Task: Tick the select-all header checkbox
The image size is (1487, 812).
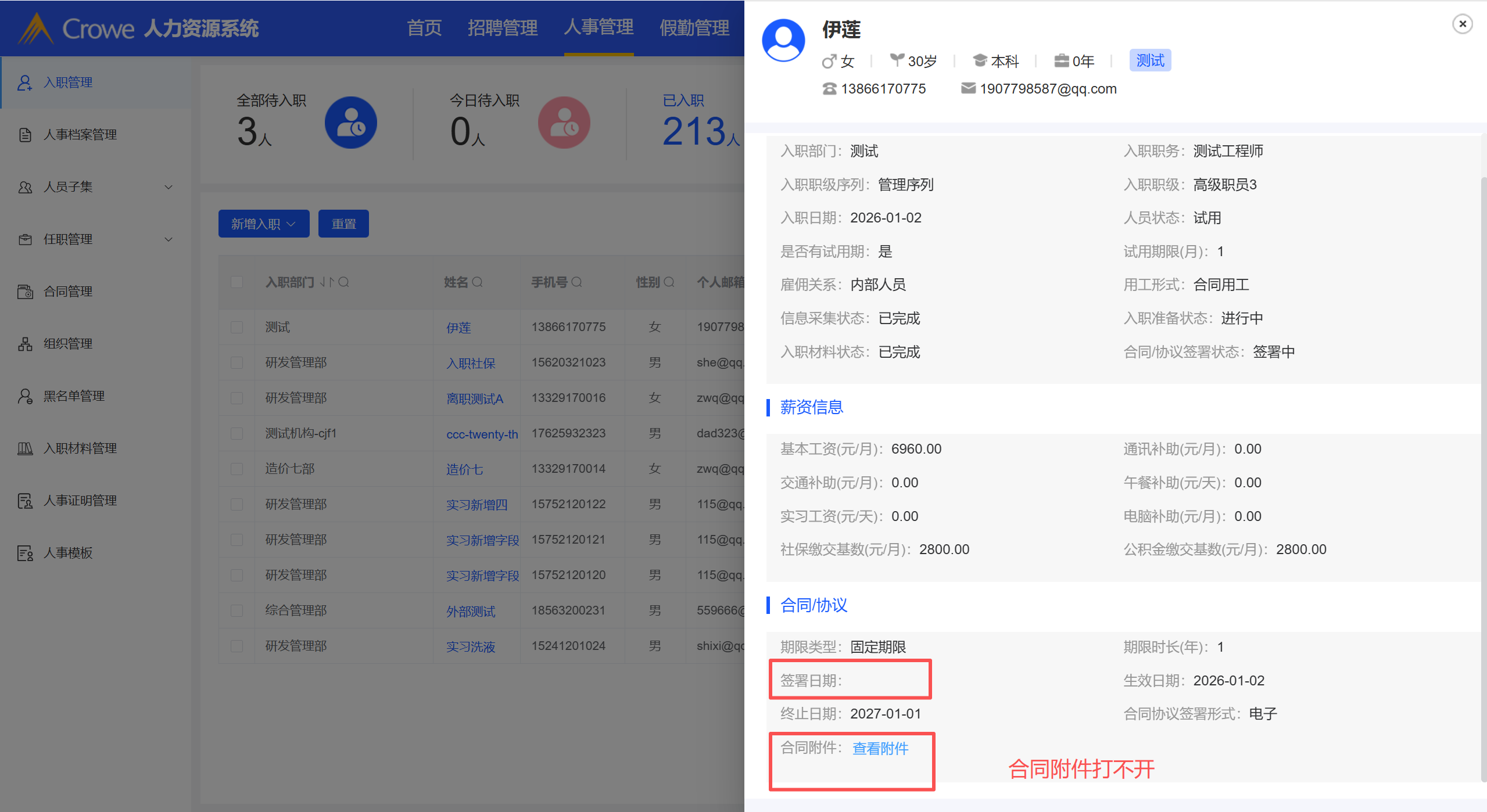Action: (x=237, y=282)
